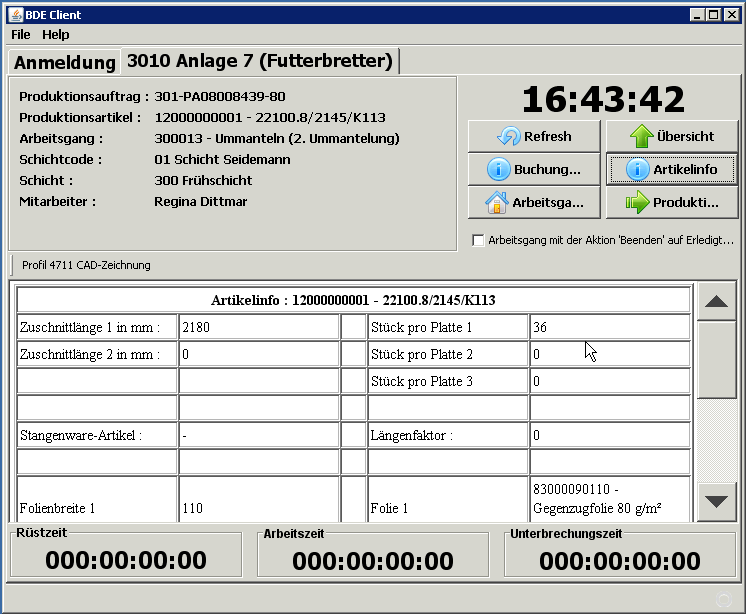Open the Profil 4711 CAD-Zeichnung tab
The image size is (746, 614).
(86, 265)
